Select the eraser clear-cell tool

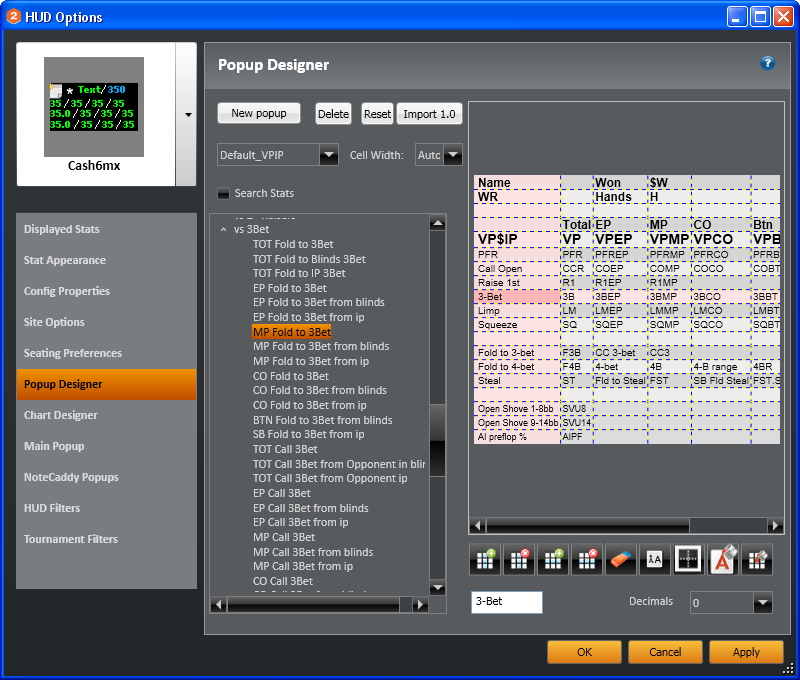pyautogui.click(x=621, y=560)
